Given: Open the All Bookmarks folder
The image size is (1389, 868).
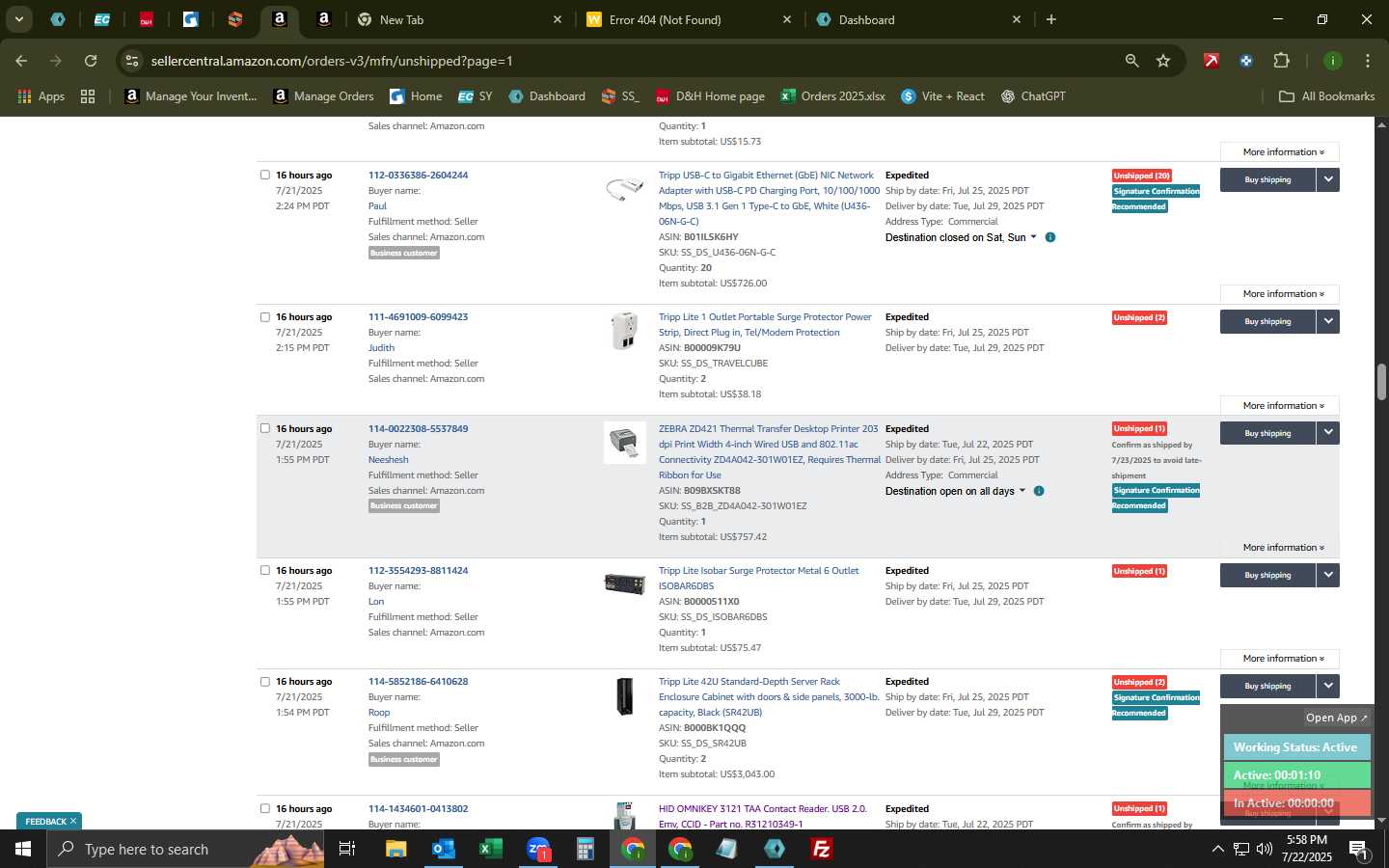Looking at the screenshot, I should click(1326, 96).
